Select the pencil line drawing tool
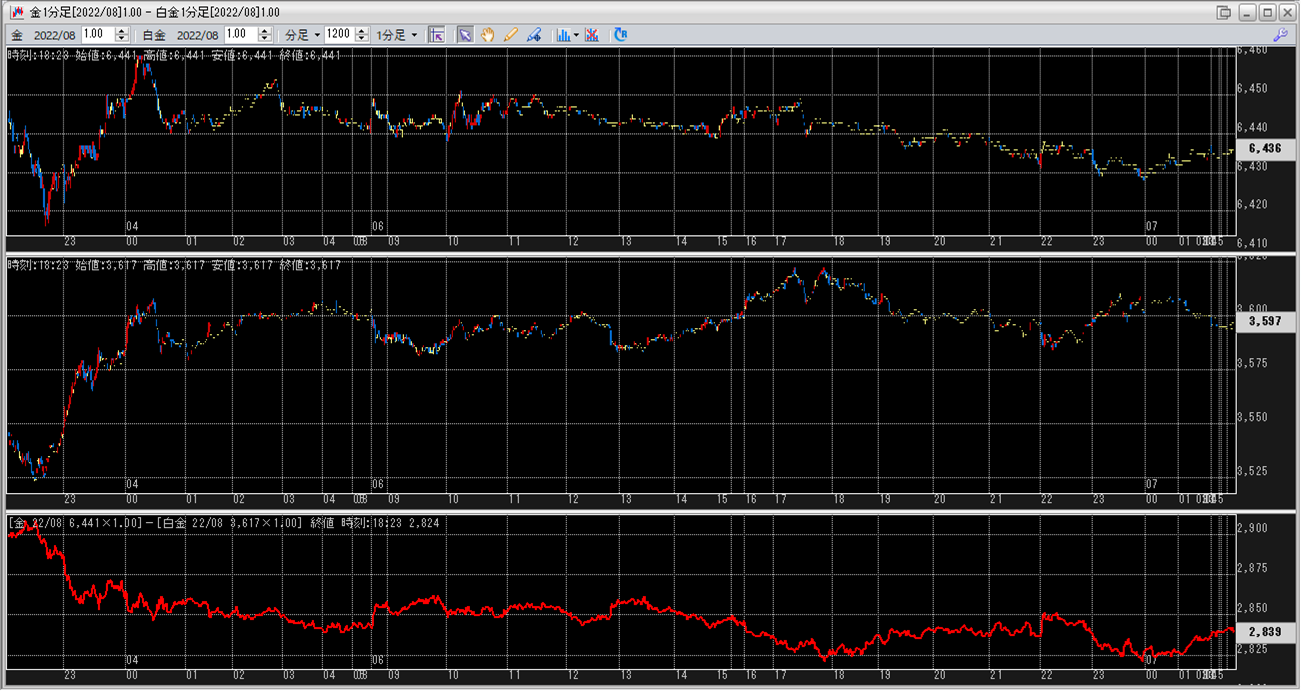The height and width of the screenshot is (691, 1301). (x=511, y=34)
